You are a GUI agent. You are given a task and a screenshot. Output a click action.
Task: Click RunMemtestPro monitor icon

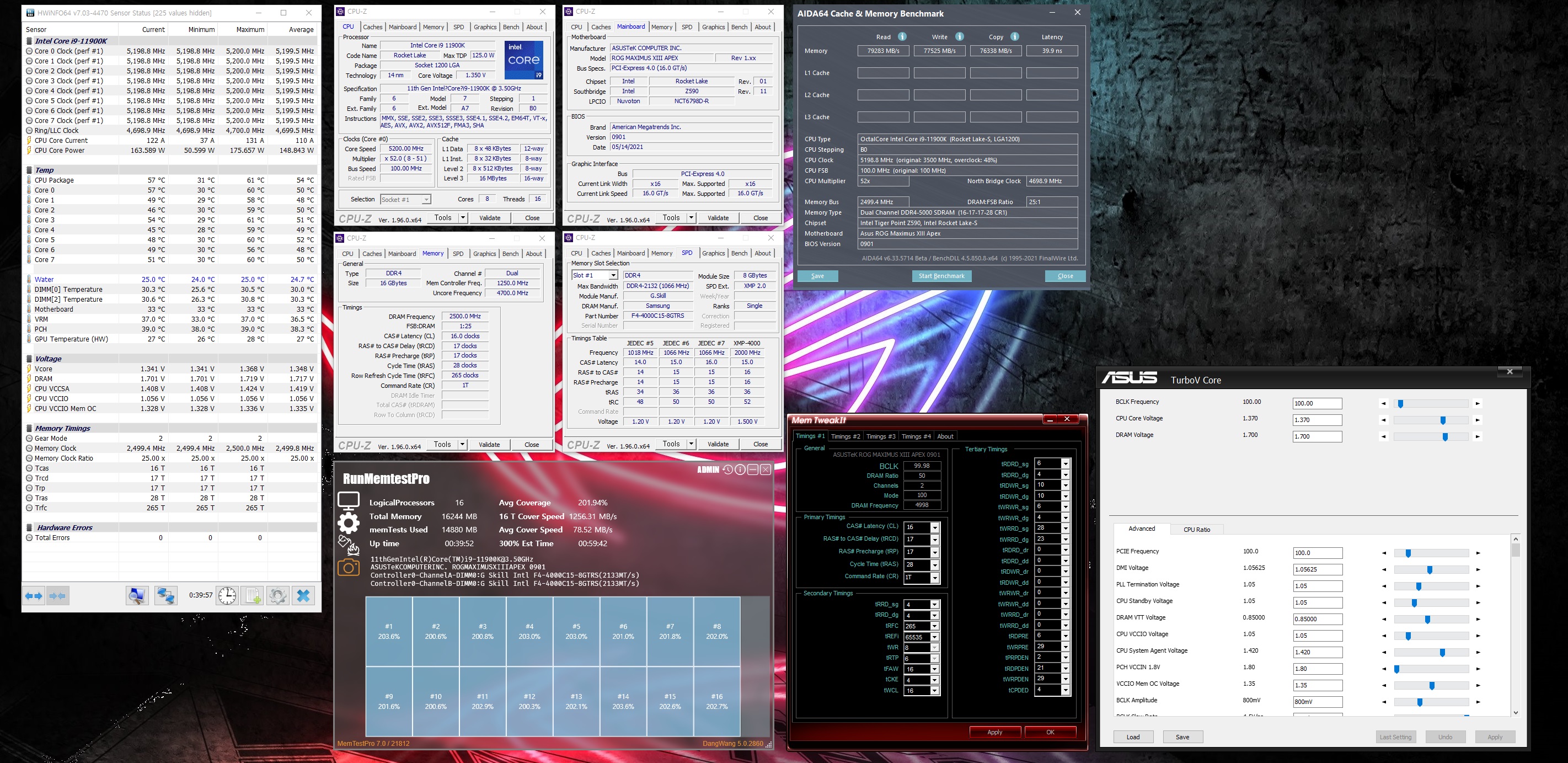[x=348, y=501]
